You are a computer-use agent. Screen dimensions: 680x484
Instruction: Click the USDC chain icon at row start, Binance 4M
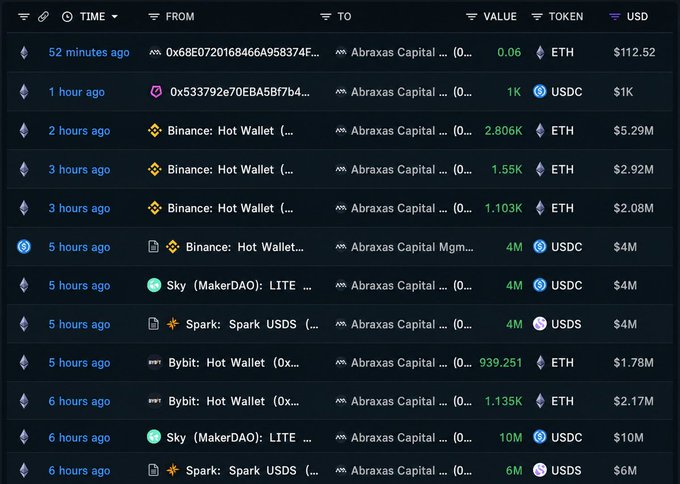click(x=24, y=247)
